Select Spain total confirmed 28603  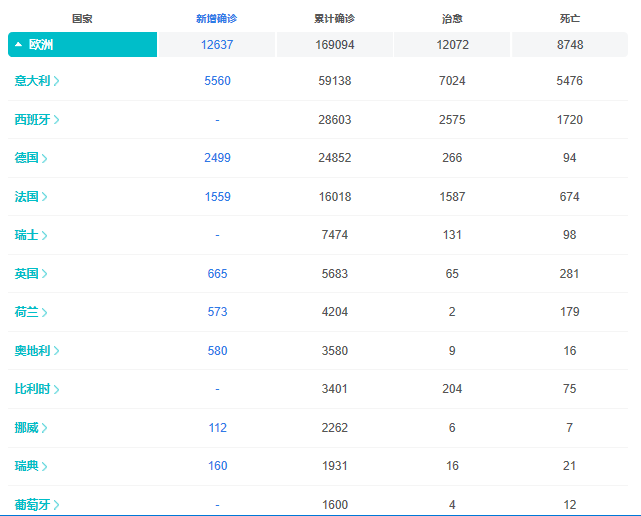click(335, 120)
